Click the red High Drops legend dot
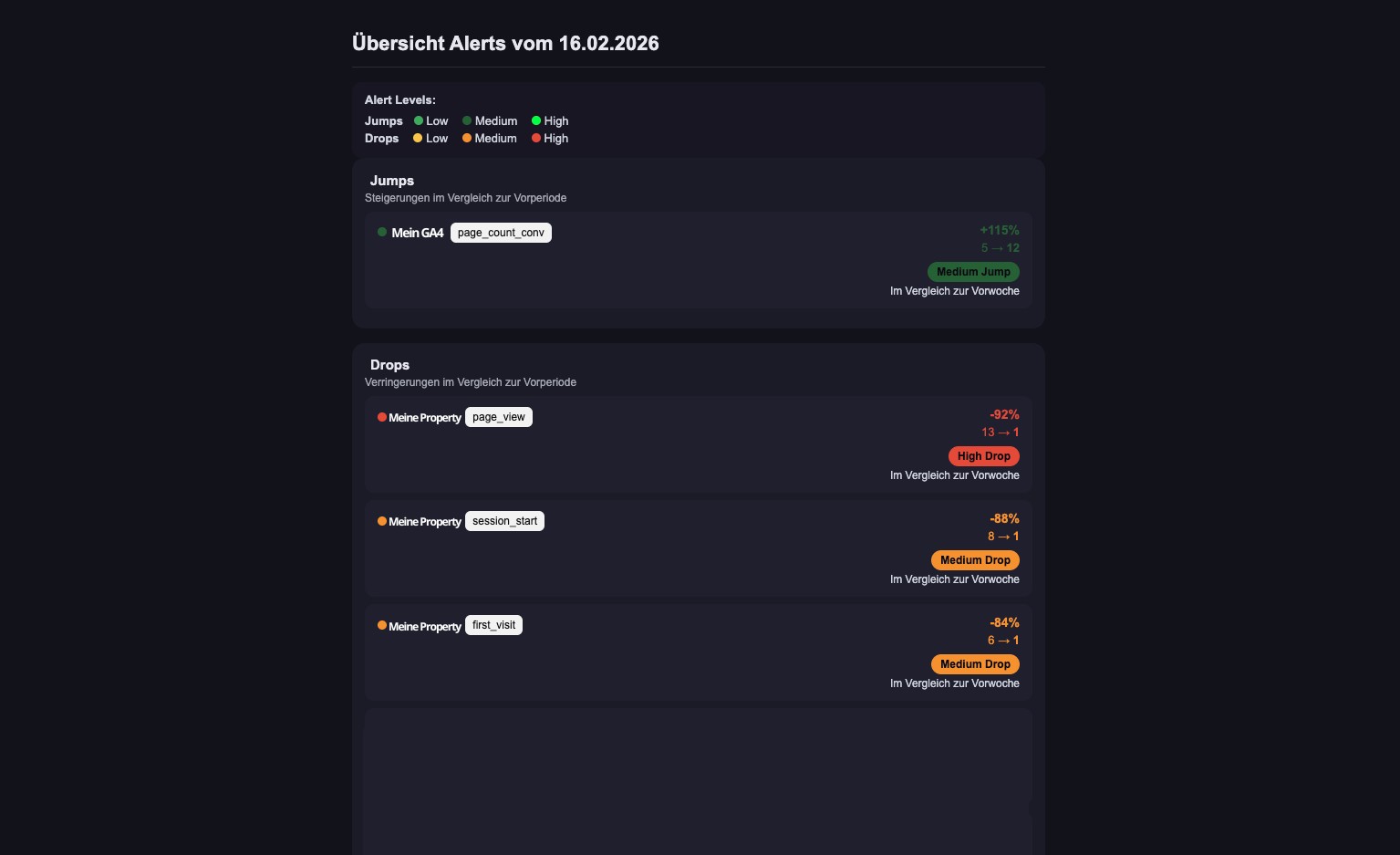Screen dimensions: 1400x855 (x=536, y=138)
